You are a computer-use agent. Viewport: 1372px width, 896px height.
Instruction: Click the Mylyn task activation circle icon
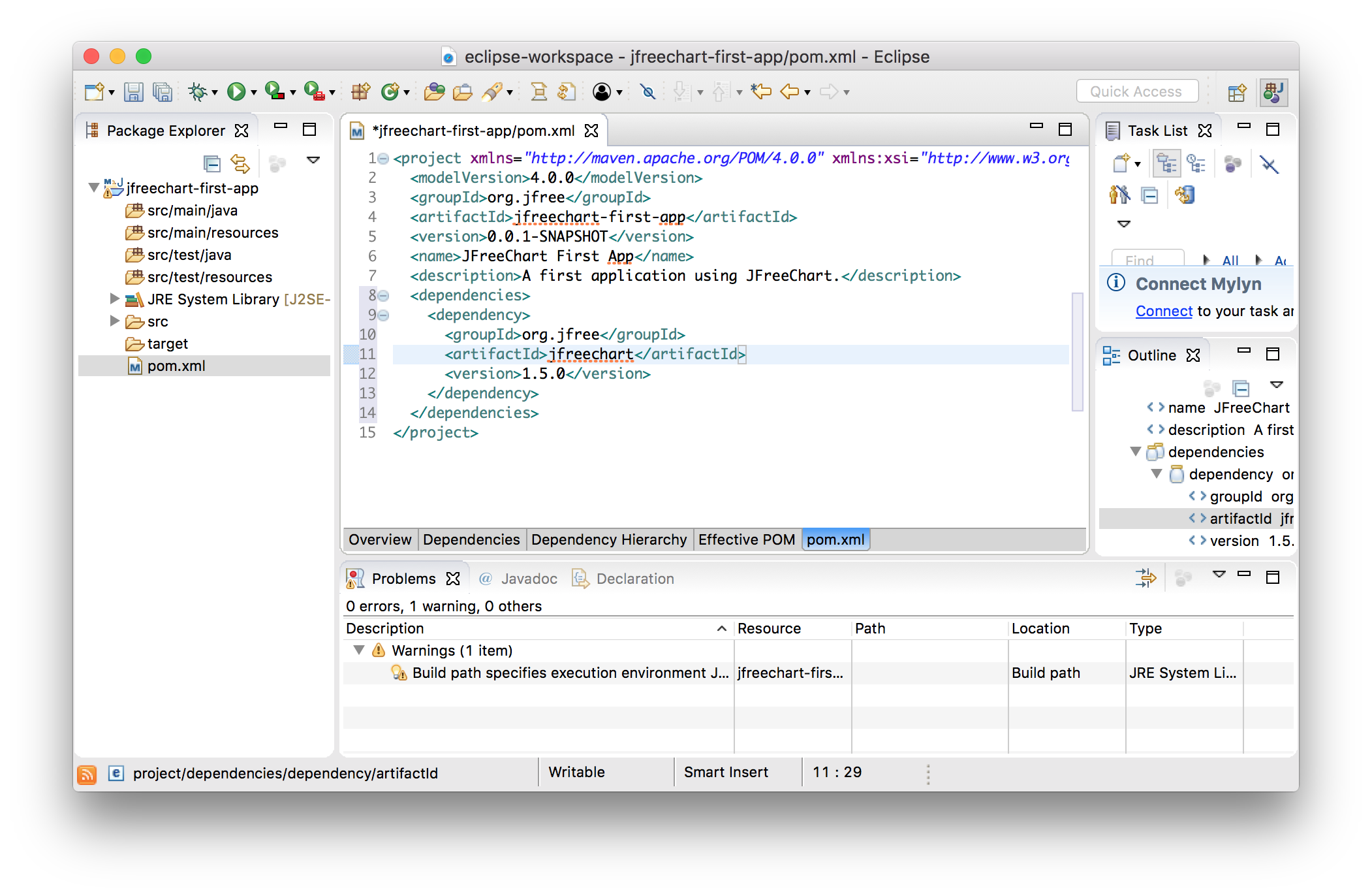click(x=602, y=92)
